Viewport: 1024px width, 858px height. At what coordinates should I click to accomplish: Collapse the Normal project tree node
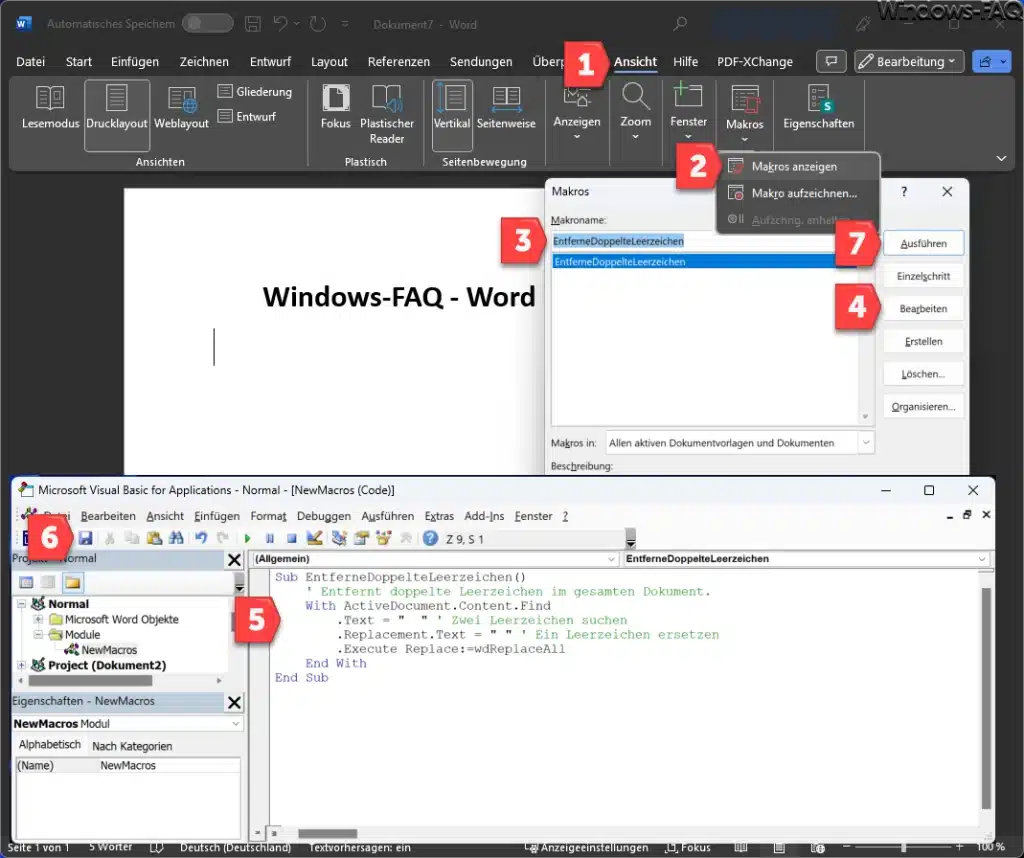pos(21,604)
